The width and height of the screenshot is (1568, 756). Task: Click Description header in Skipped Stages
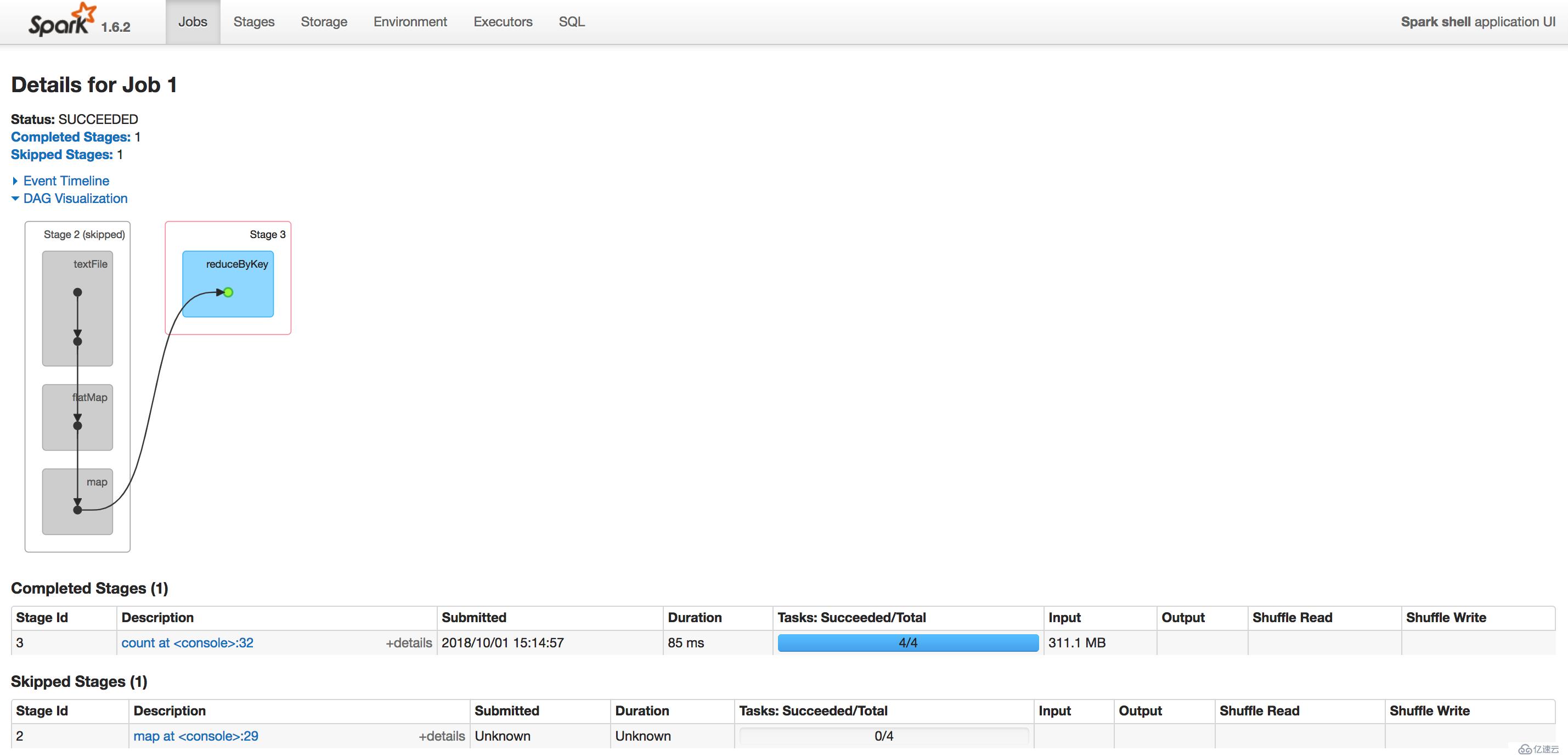click(169, 710)
